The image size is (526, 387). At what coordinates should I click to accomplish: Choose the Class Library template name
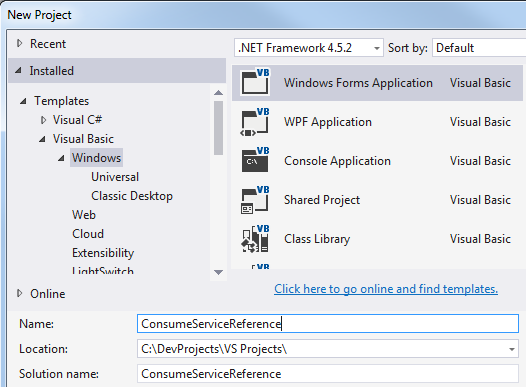click(x=317, y=239)
